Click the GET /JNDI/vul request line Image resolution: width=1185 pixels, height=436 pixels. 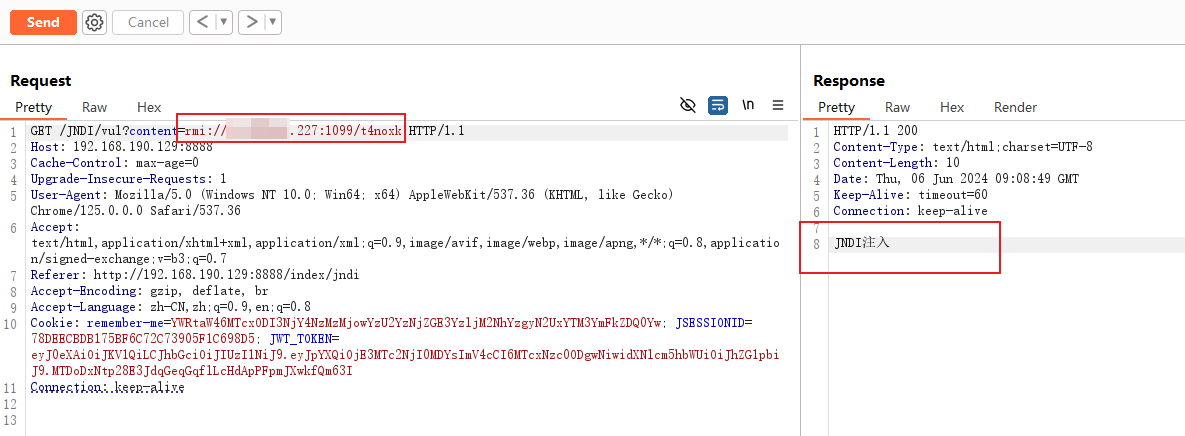(x=247, y=131)
